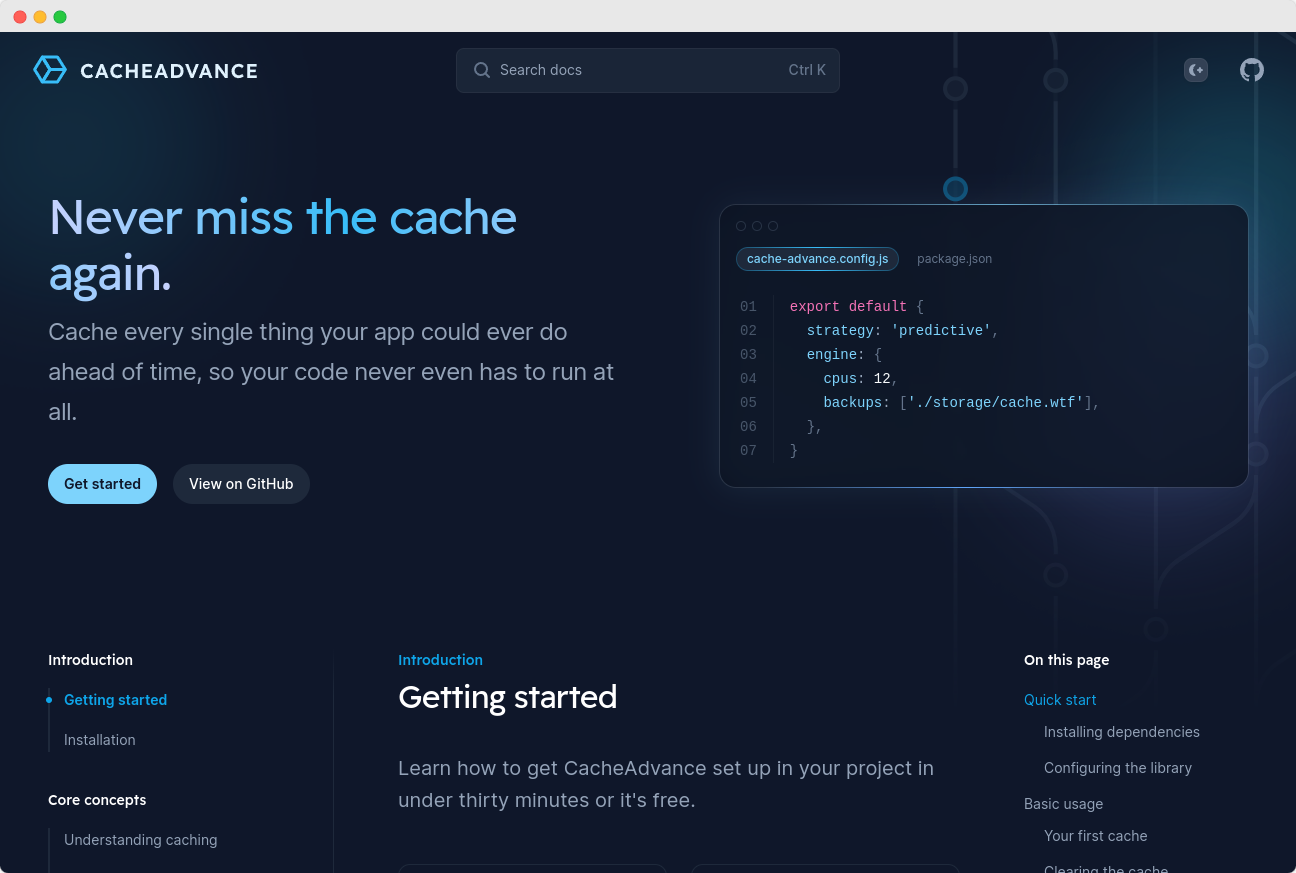
Task: Go to Your first cache section
Action: point(1095,836)
